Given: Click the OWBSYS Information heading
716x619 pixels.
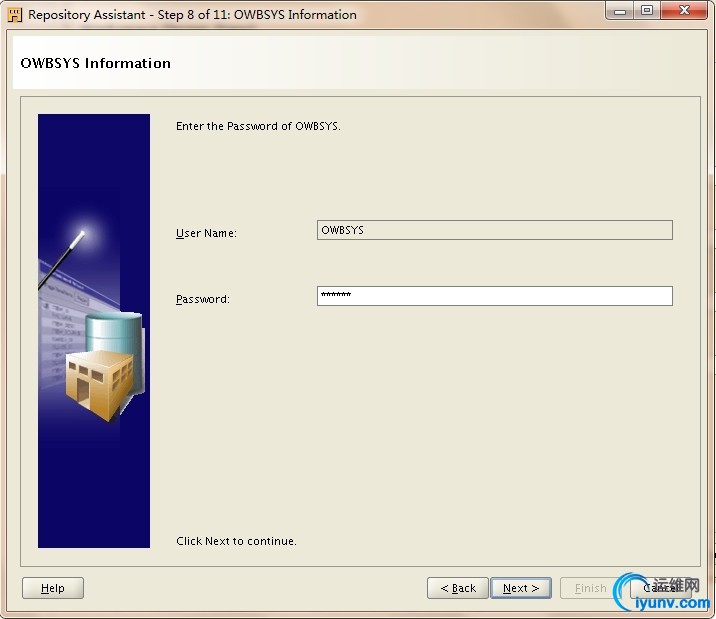Looking at the screenshot, I should 95,63.
